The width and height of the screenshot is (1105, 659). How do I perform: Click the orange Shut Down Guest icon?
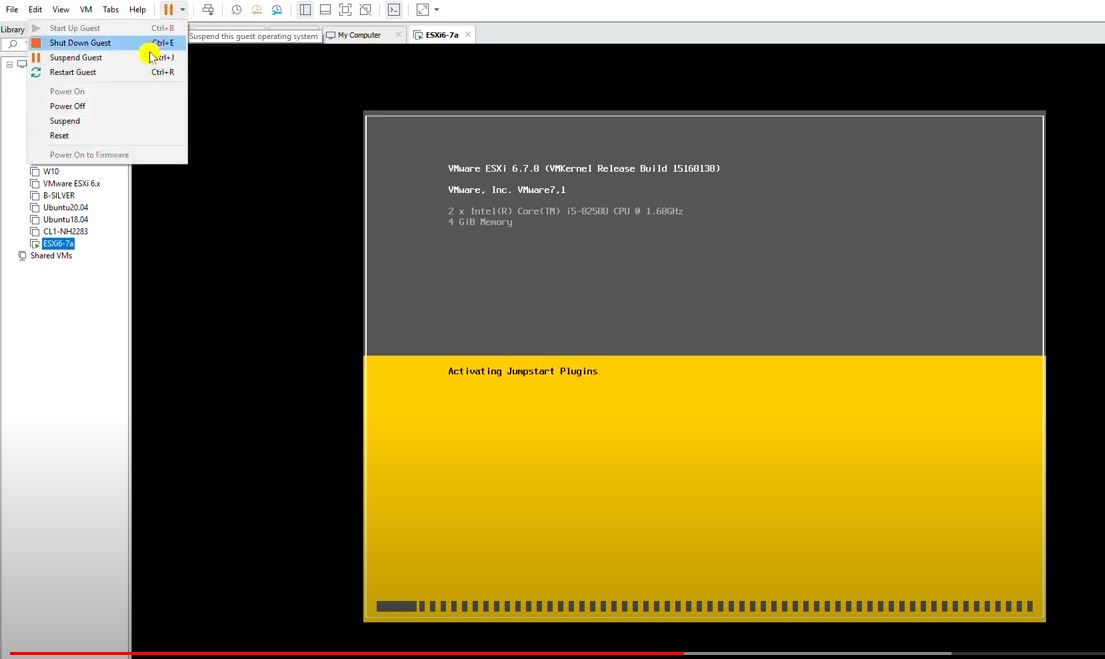tap(36, 43)
